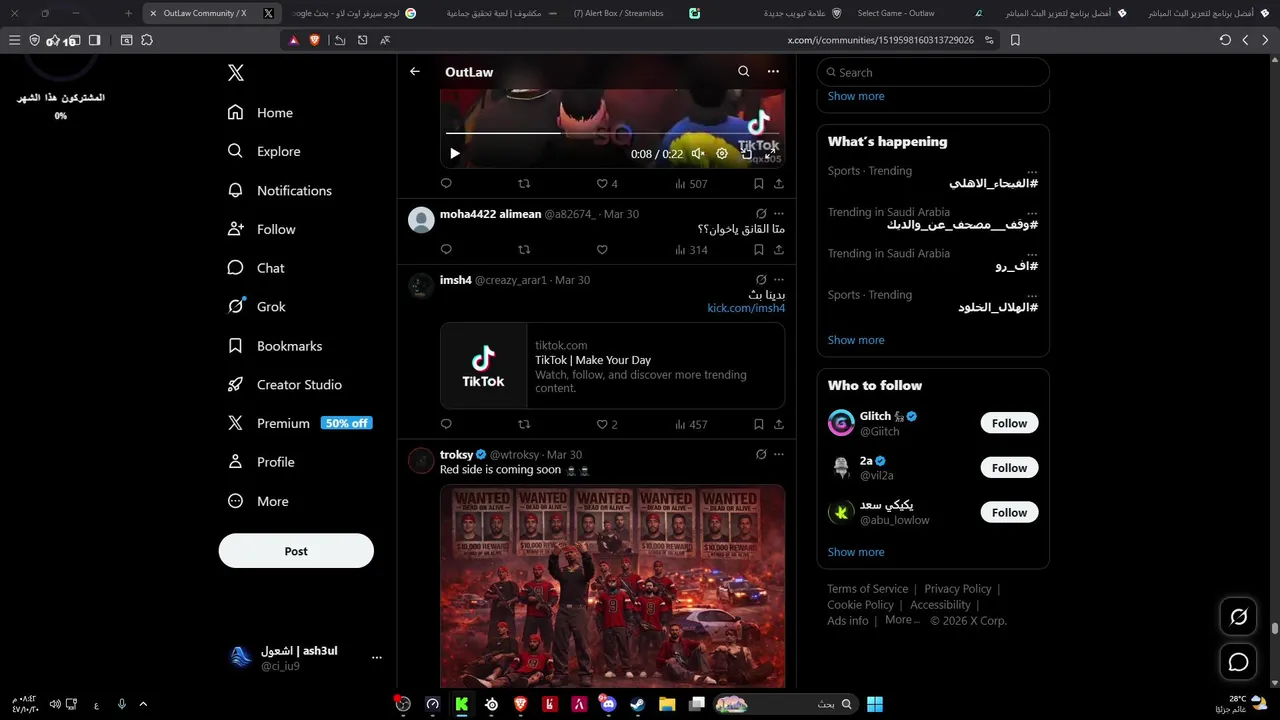Open the floating Grok button
This screenshot has height=720, width=1280.
(x=1239, y=617)
